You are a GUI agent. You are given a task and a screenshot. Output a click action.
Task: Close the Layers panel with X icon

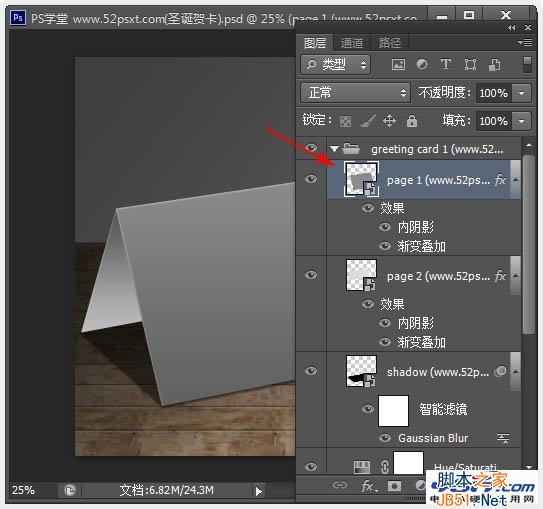[528, 27]
